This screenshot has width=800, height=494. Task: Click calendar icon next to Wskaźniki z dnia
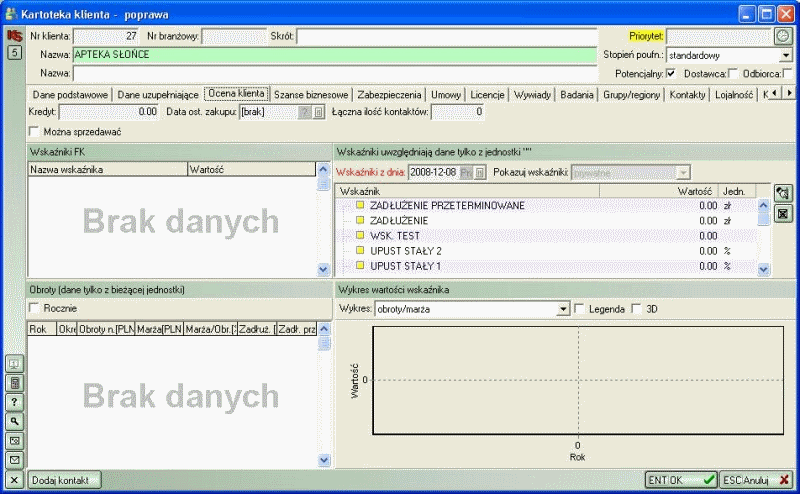[x=480, y=173]
